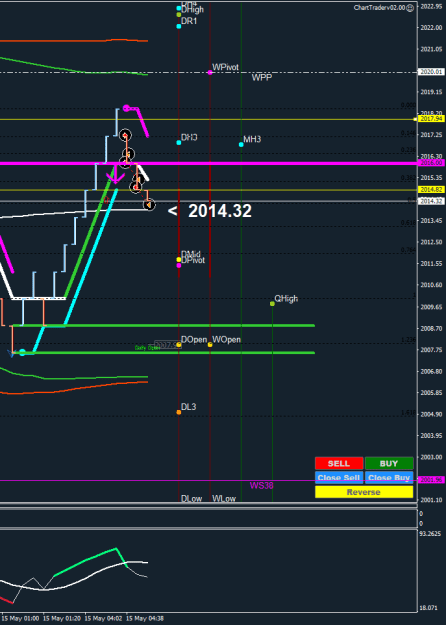Screen dimensions: 446x625
Task: Click the 2014.32 current price text
Action: (220, 211)
